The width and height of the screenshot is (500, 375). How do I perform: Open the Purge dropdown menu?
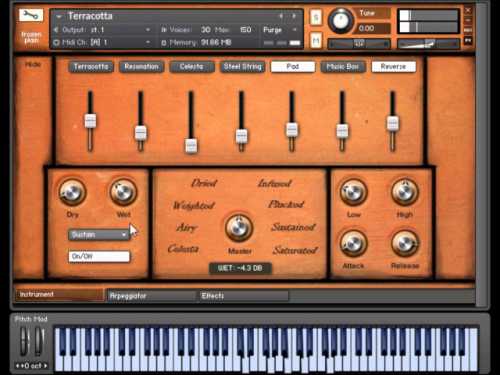coord(280,30)
